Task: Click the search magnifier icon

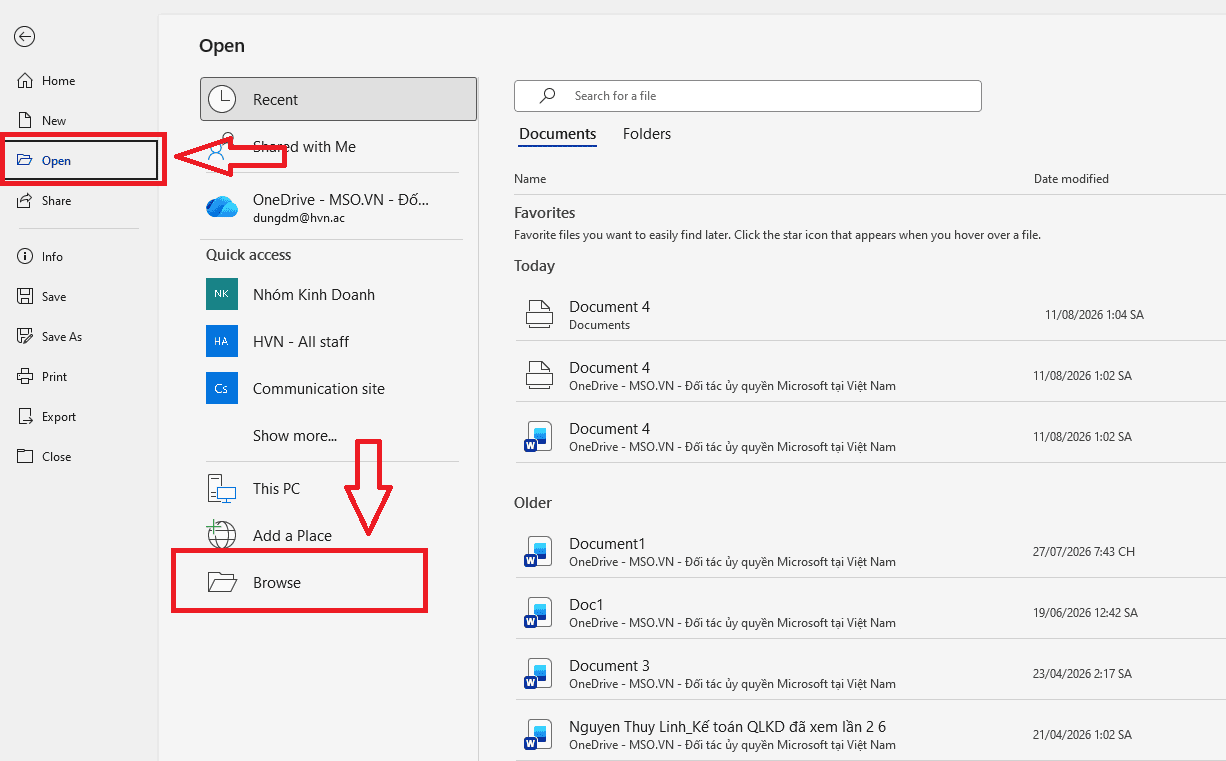Action: click(547, 96)
